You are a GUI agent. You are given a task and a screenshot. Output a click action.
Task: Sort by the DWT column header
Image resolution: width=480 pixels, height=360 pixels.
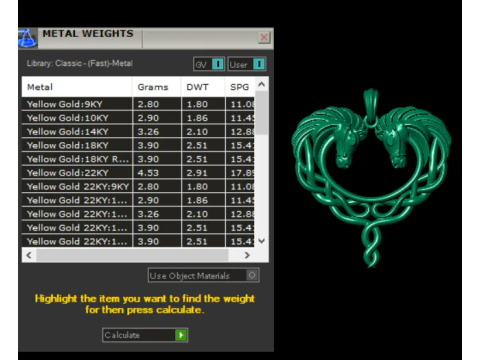pos(203,87)
